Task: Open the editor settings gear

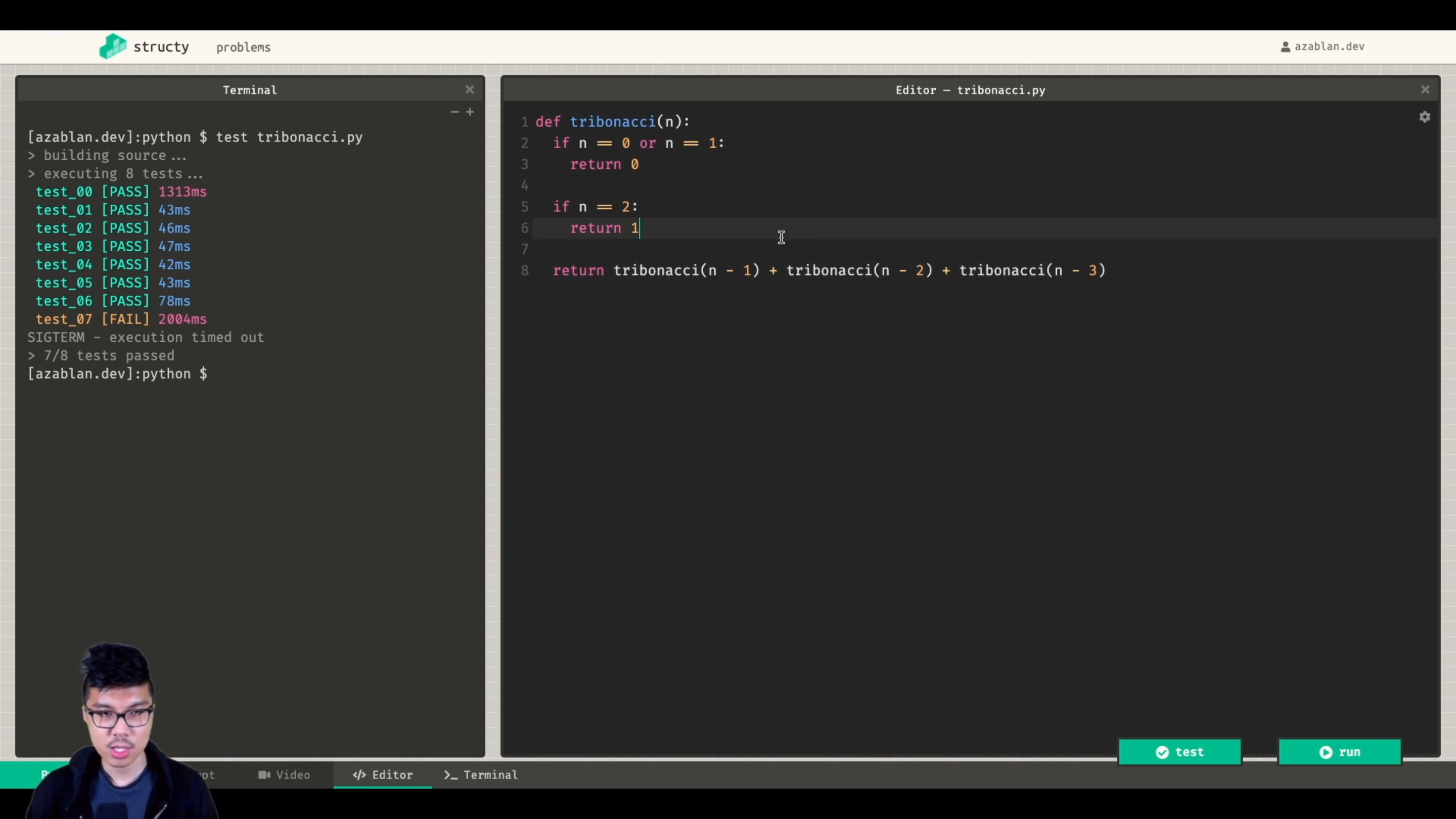Action: tap(1424, 117)
